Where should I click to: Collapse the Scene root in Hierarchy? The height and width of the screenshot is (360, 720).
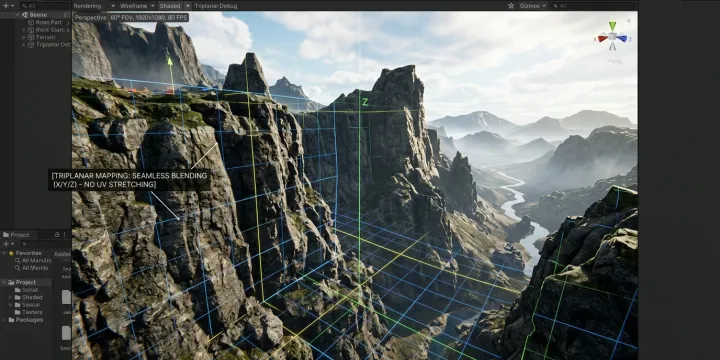point(18,15)
